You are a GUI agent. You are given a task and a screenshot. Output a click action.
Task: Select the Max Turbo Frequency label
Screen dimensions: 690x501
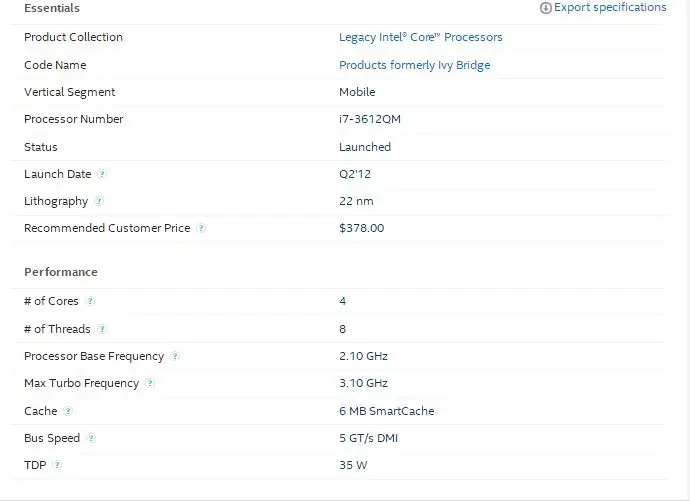coord(81,384)
